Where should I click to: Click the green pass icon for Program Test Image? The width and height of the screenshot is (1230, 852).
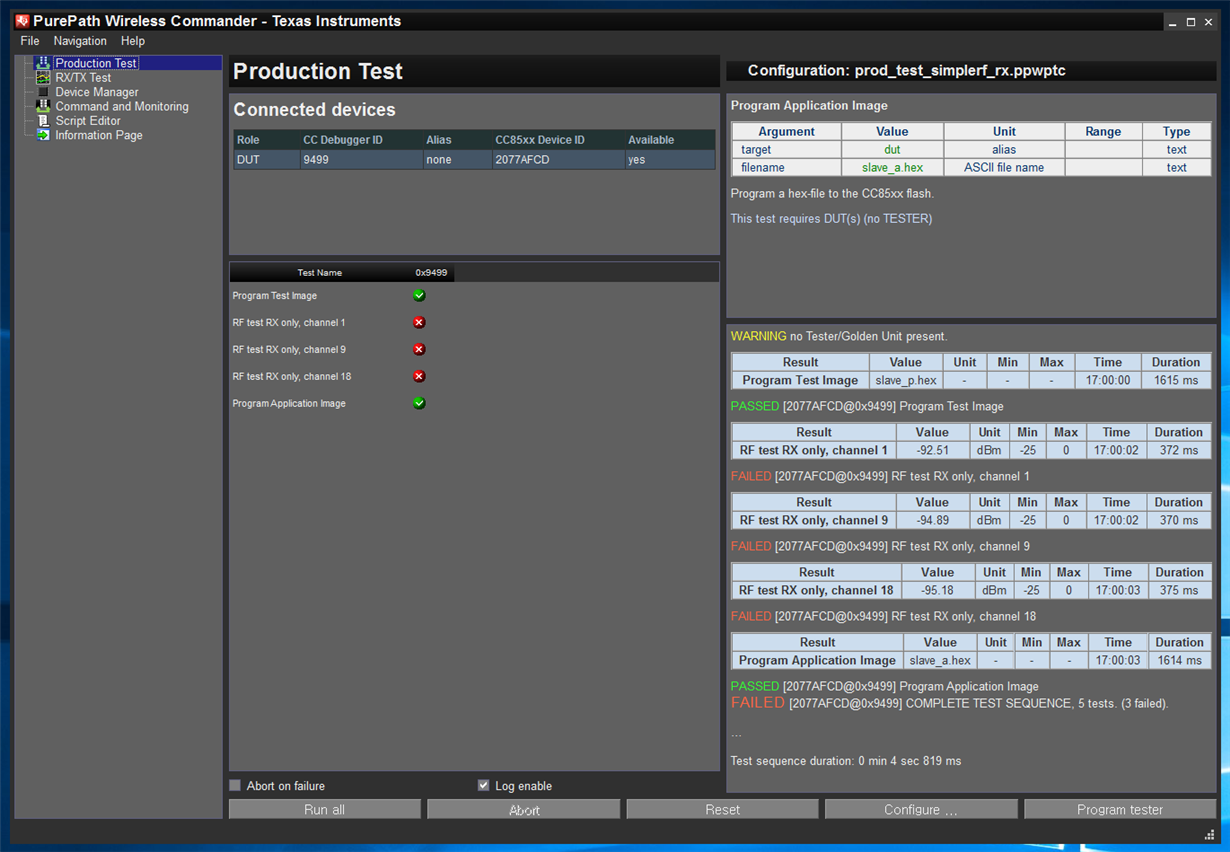pyautogui.click(x=419, y=295)
